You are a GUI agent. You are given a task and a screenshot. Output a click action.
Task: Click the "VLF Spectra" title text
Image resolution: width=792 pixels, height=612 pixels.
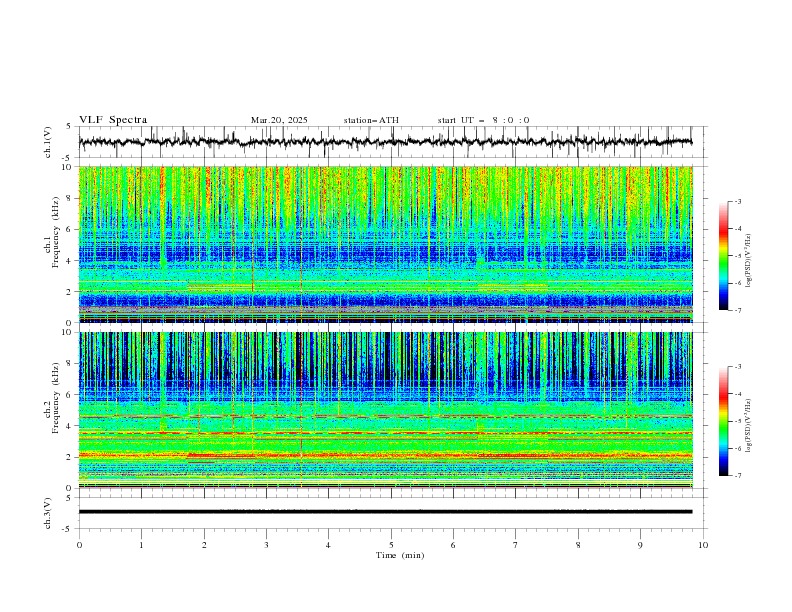(113, 120)
